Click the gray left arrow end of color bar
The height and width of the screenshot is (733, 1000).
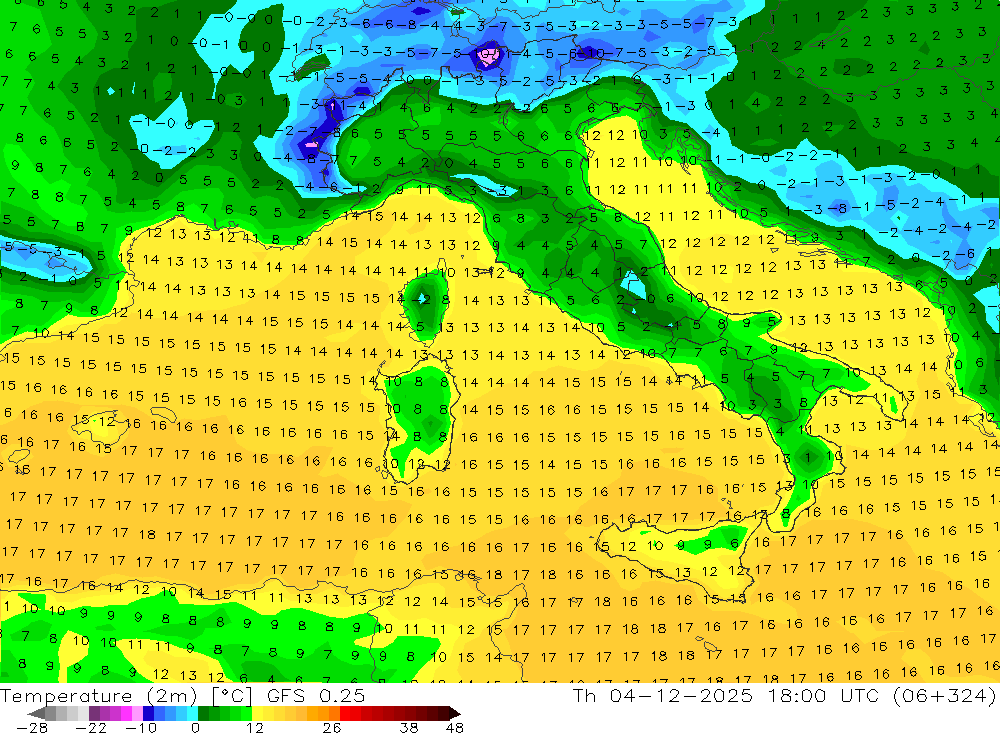pyautogui.click(x=36, y=713)
